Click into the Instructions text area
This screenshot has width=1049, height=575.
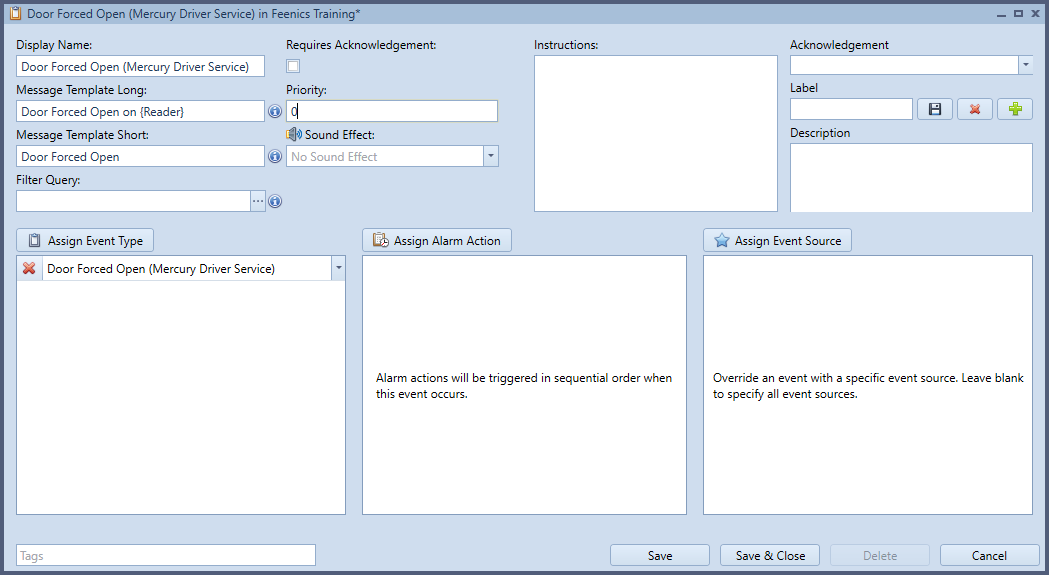[656, 133]
